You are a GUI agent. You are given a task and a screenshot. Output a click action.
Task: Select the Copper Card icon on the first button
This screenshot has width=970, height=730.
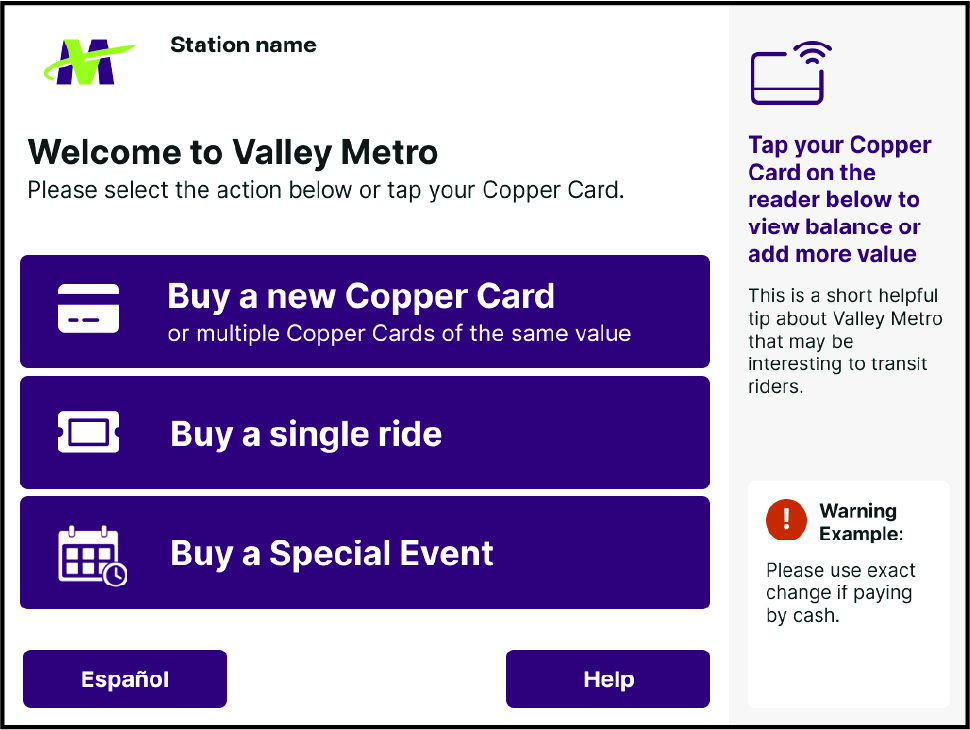tap(88, 310)
